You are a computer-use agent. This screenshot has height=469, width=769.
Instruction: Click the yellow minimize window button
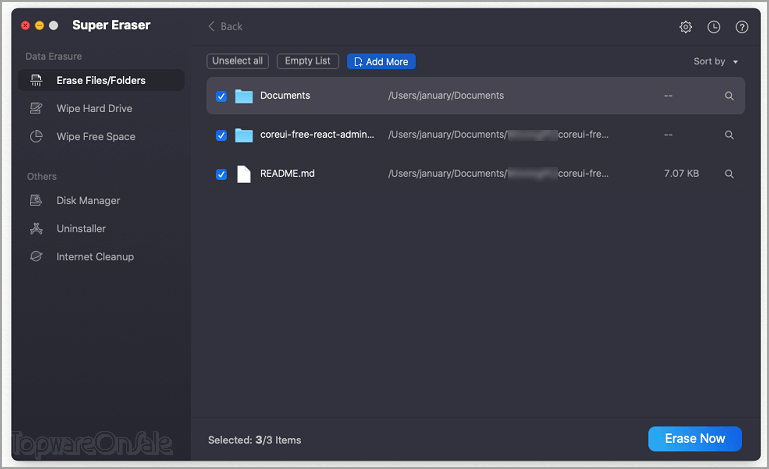tap(40, 25)
